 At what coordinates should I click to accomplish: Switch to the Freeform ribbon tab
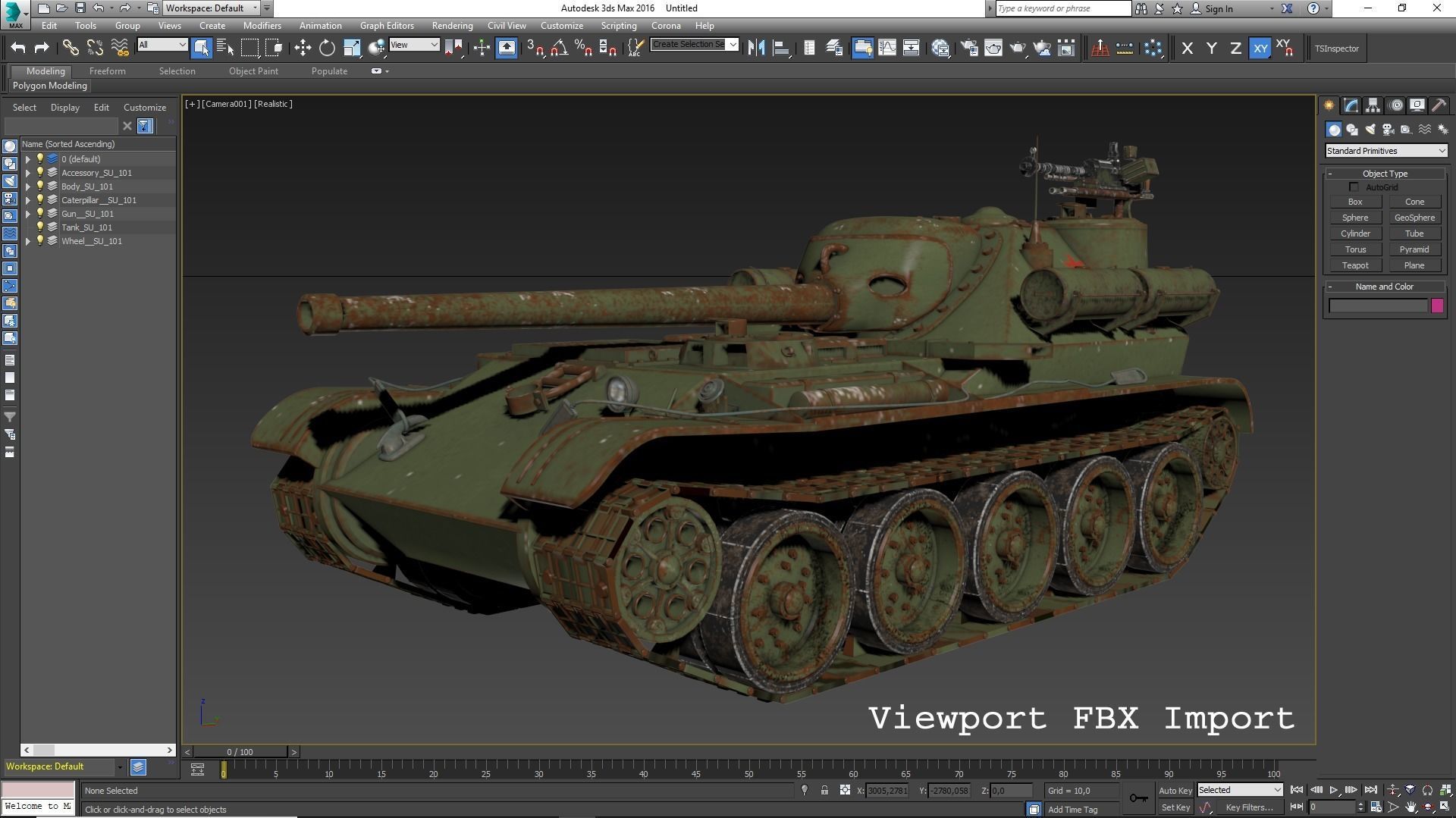[x=107, y=71]
